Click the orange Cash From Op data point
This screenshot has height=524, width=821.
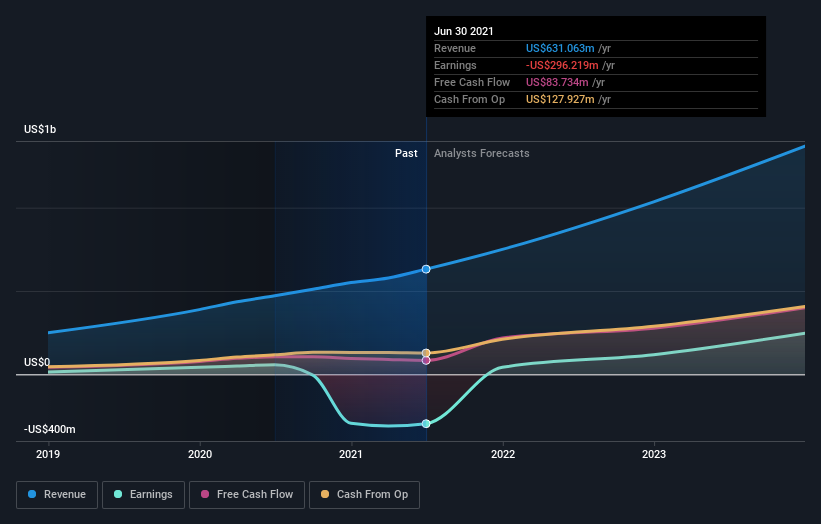tap(426, 353)
